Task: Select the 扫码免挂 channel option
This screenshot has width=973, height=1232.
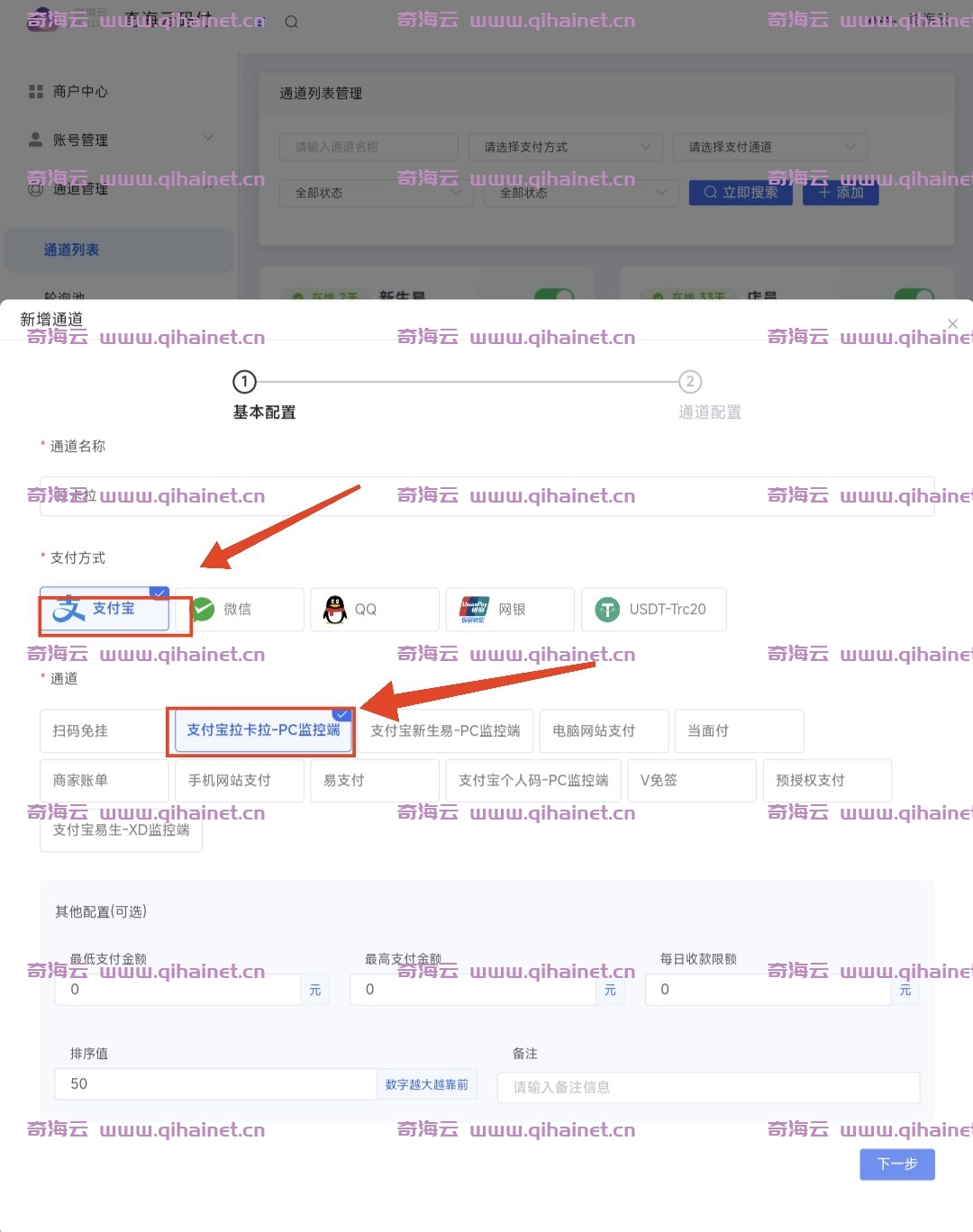Action: click(x=101, y=730)
